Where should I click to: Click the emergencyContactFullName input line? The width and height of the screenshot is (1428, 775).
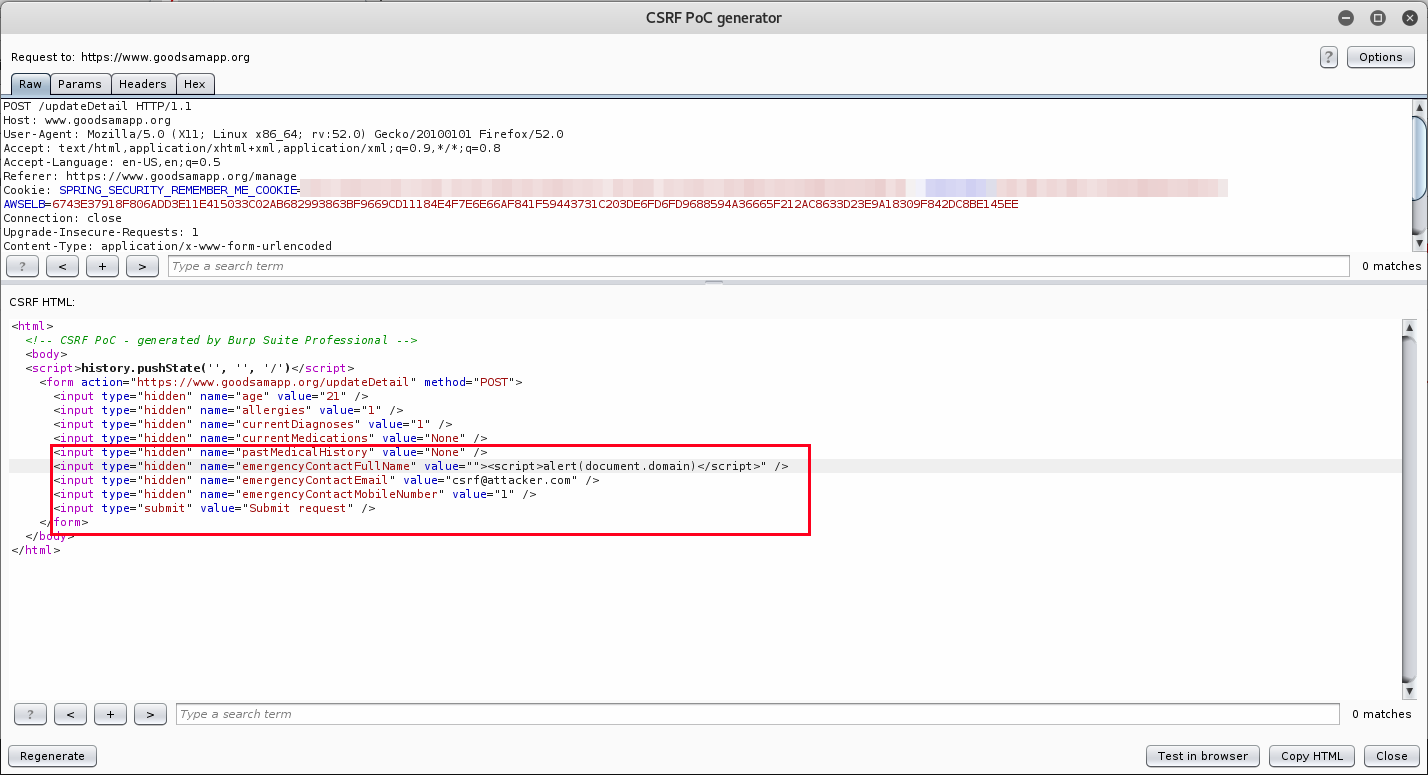[x=421, y=466]
